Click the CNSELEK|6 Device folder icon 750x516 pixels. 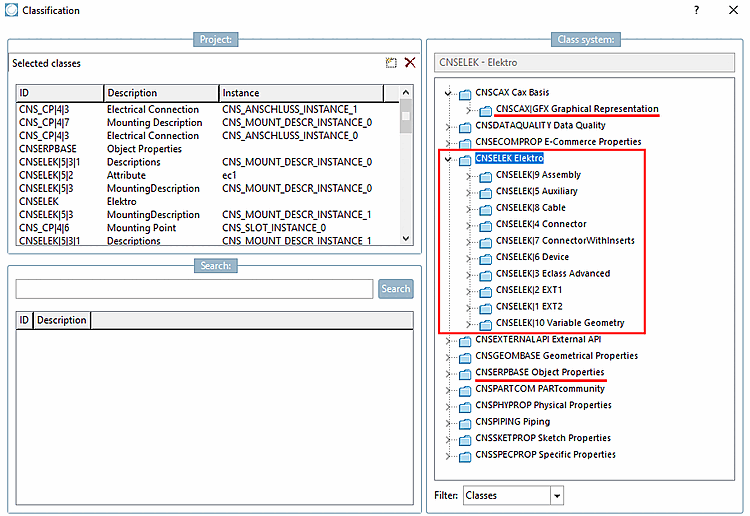[485, 259]
